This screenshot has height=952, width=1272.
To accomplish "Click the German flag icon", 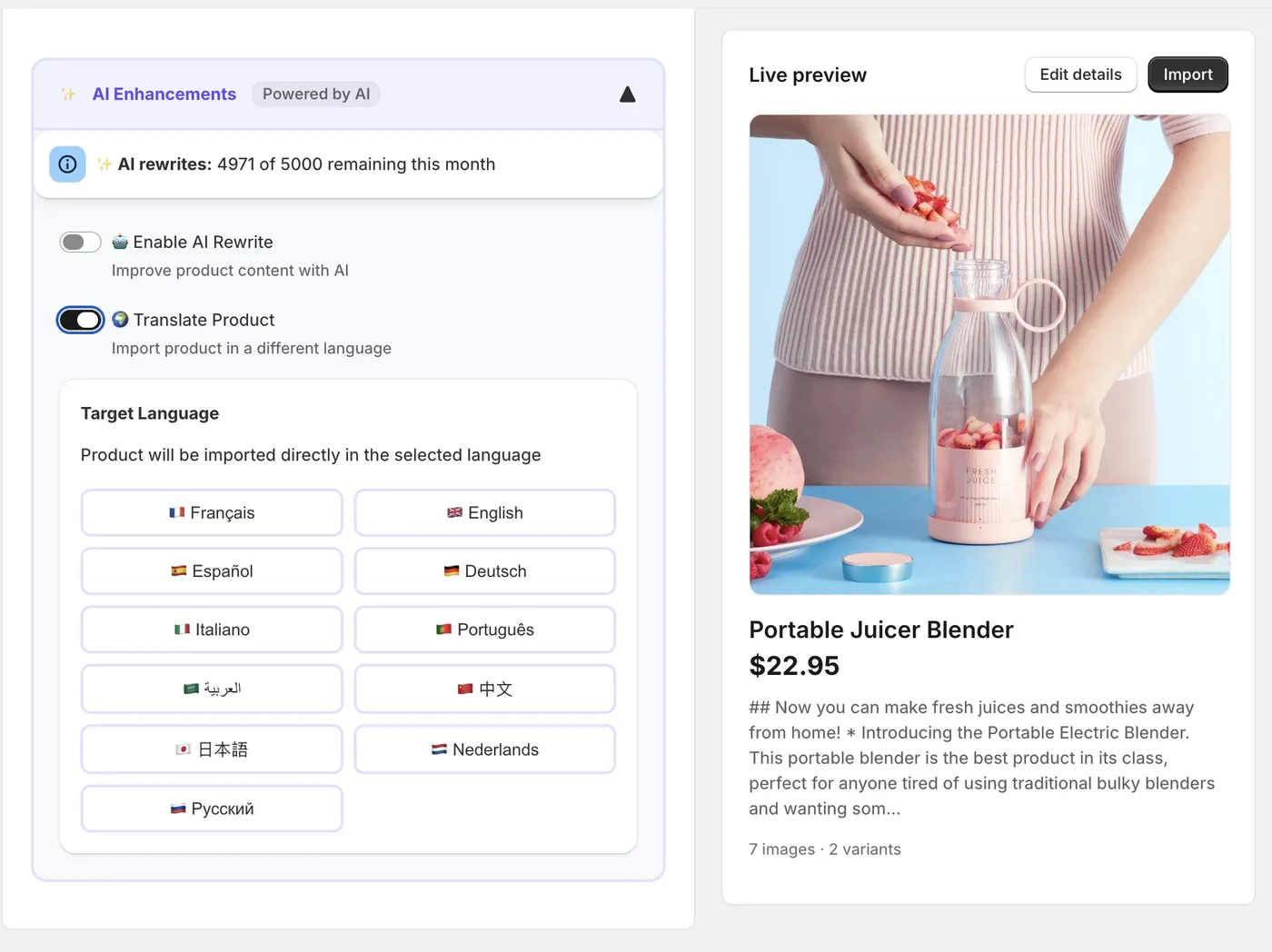I will click(x=452, y=571).
